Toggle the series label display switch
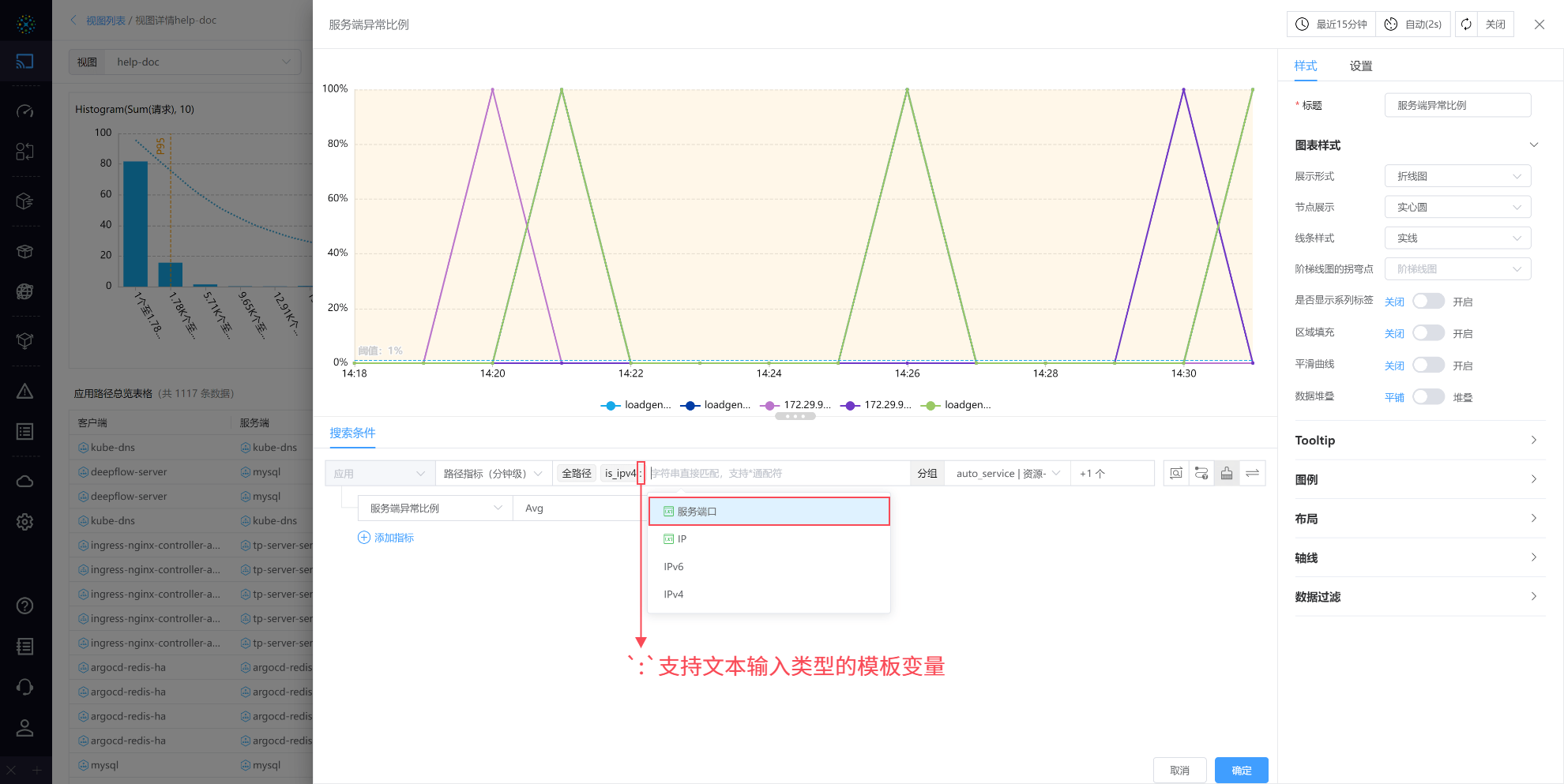This screenshot has width=1564, height=784. 1428,301
